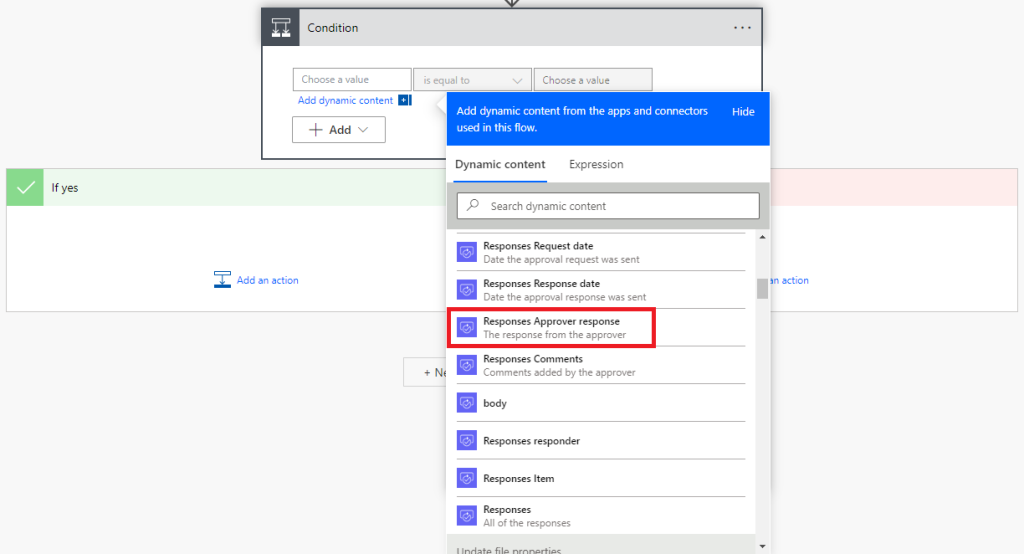The height and width of the screenshot is (554, 1024).
Task: Hide the dynamic content panel
Action: (743, 112)
